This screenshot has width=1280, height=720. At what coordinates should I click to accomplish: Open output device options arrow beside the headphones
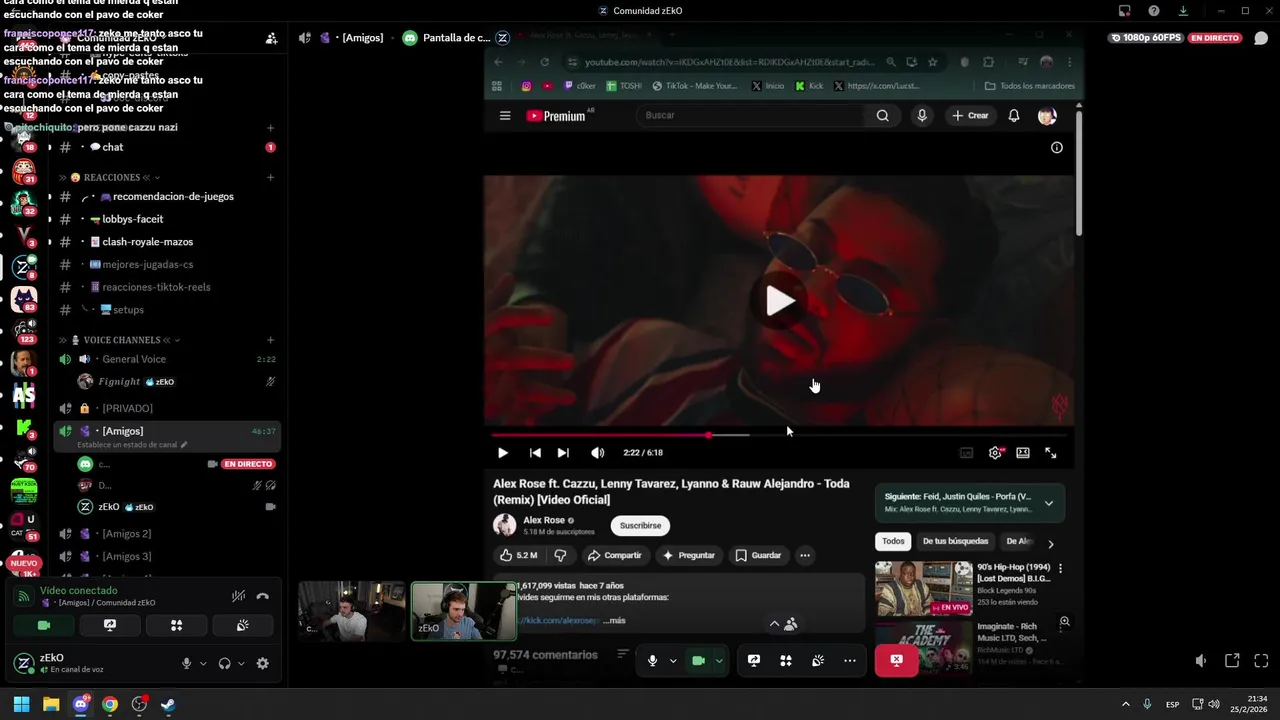(x=241, y=663)
